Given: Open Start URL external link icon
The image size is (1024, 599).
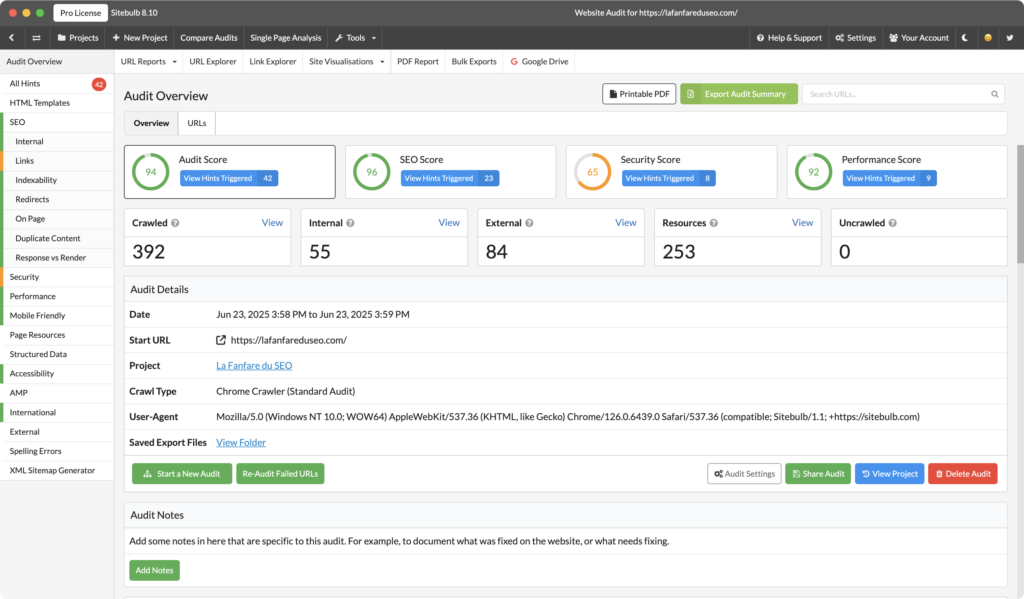Looking at the screenshot, I should click(x=221, y=340).
